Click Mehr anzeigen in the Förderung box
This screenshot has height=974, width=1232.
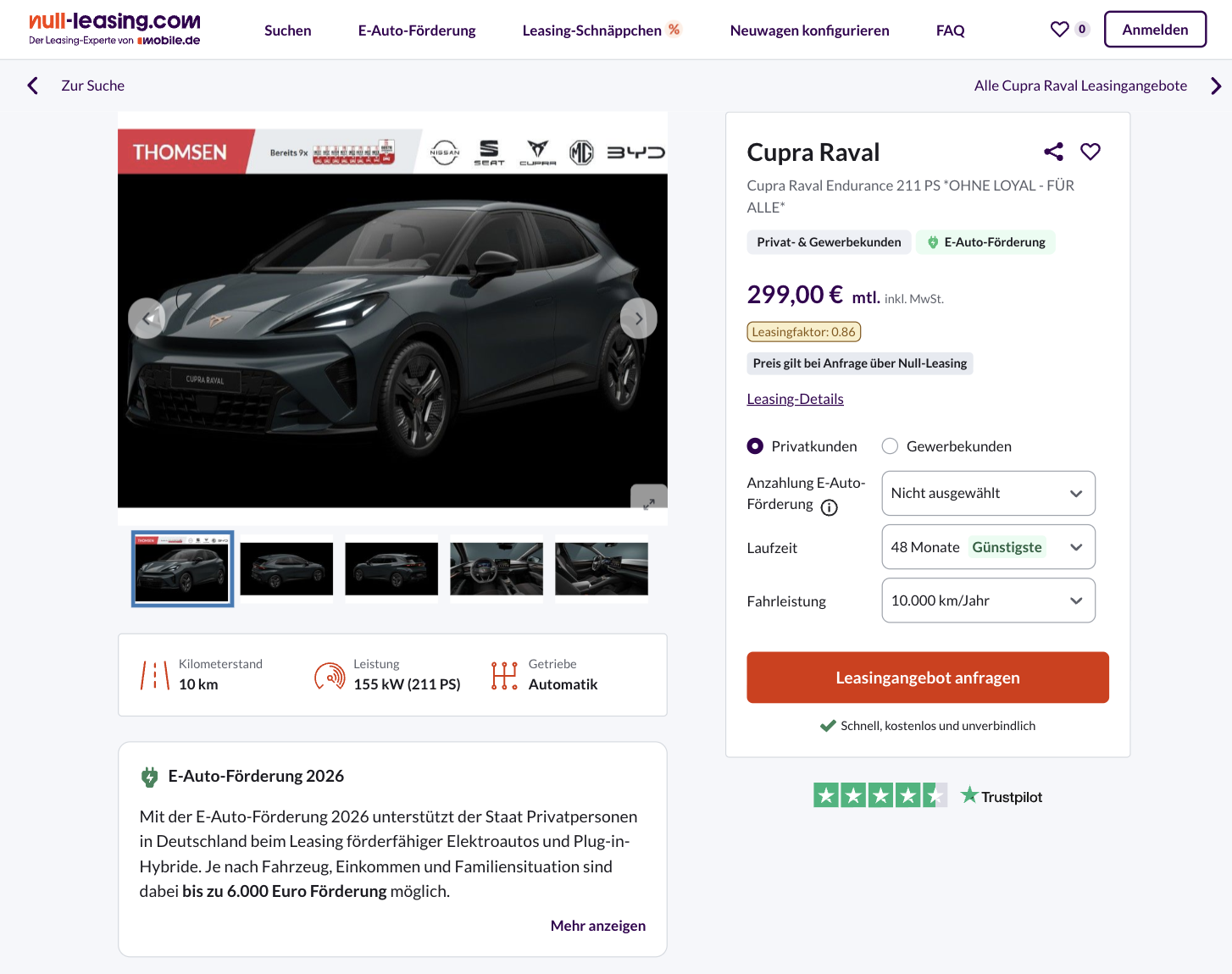tap(598, 926)
